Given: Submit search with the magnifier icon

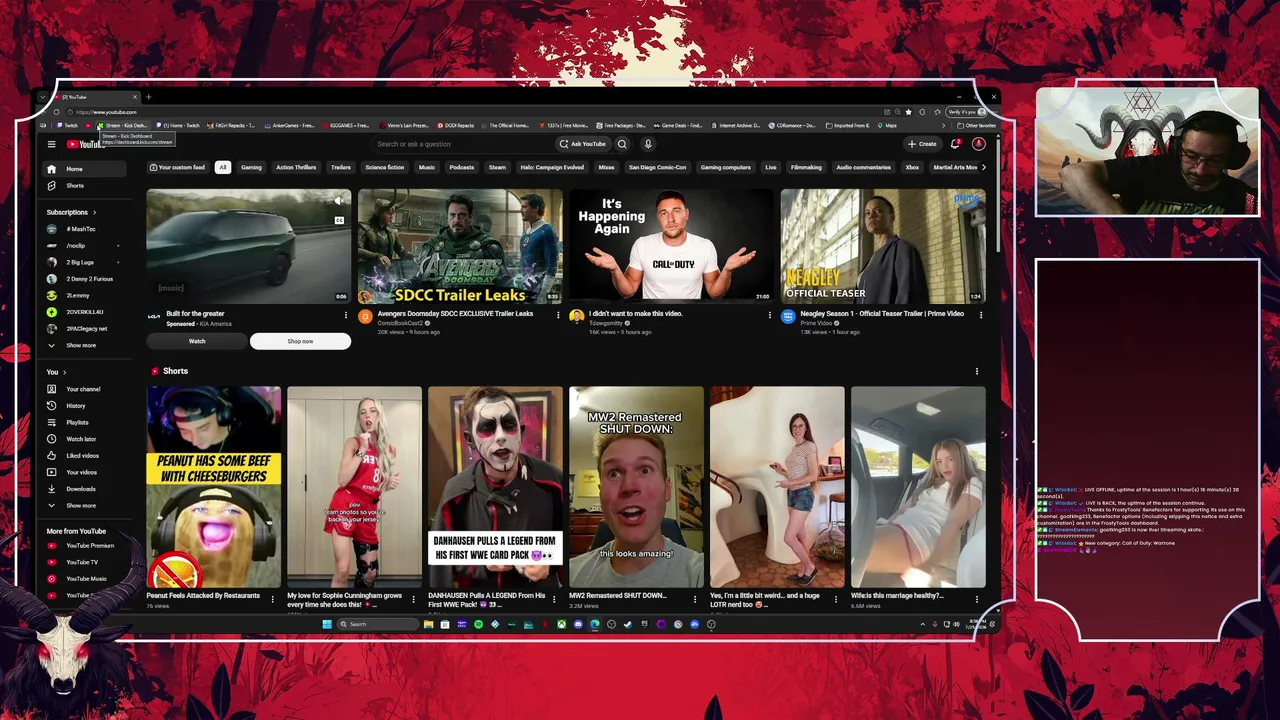Looking at the screenshot, I should point(622,144).
